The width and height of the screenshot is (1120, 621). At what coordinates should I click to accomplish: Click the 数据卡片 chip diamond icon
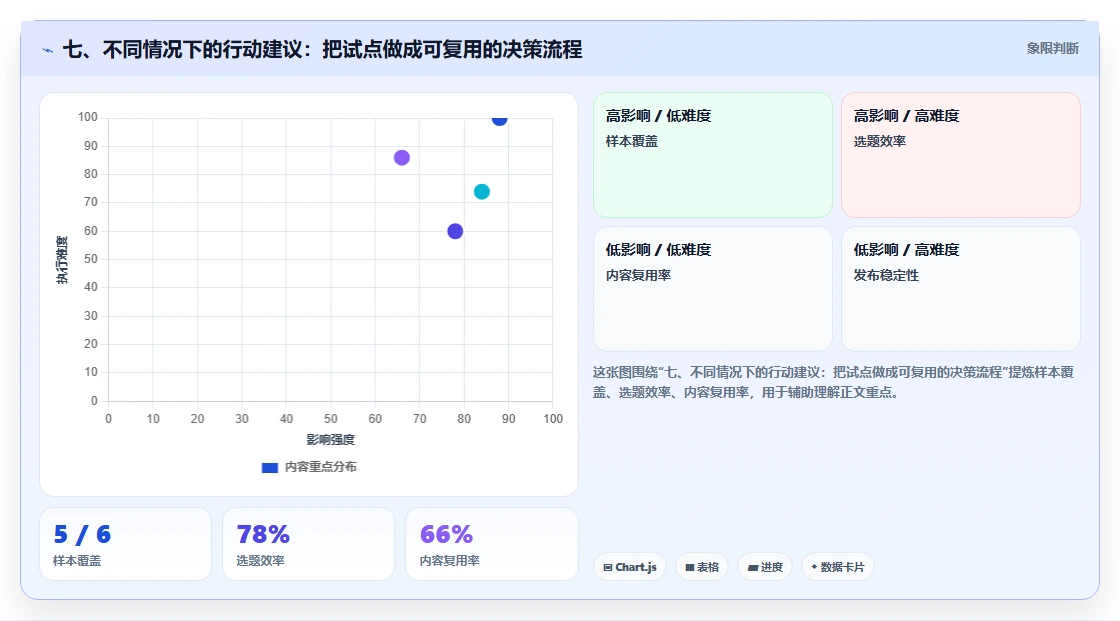[x=814, y=567]
